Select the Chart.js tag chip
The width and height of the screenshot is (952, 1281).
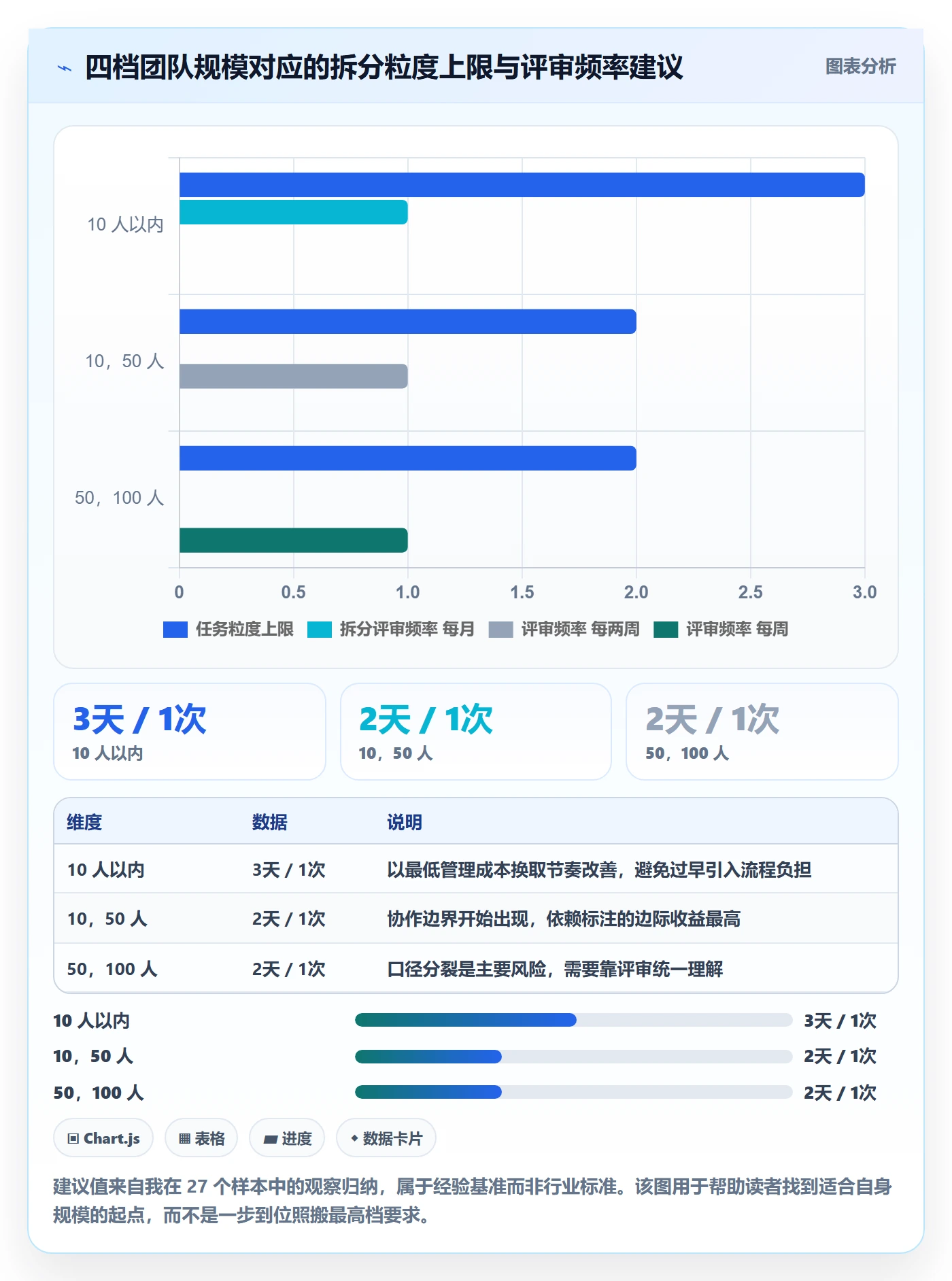[x=103, y=1138]
